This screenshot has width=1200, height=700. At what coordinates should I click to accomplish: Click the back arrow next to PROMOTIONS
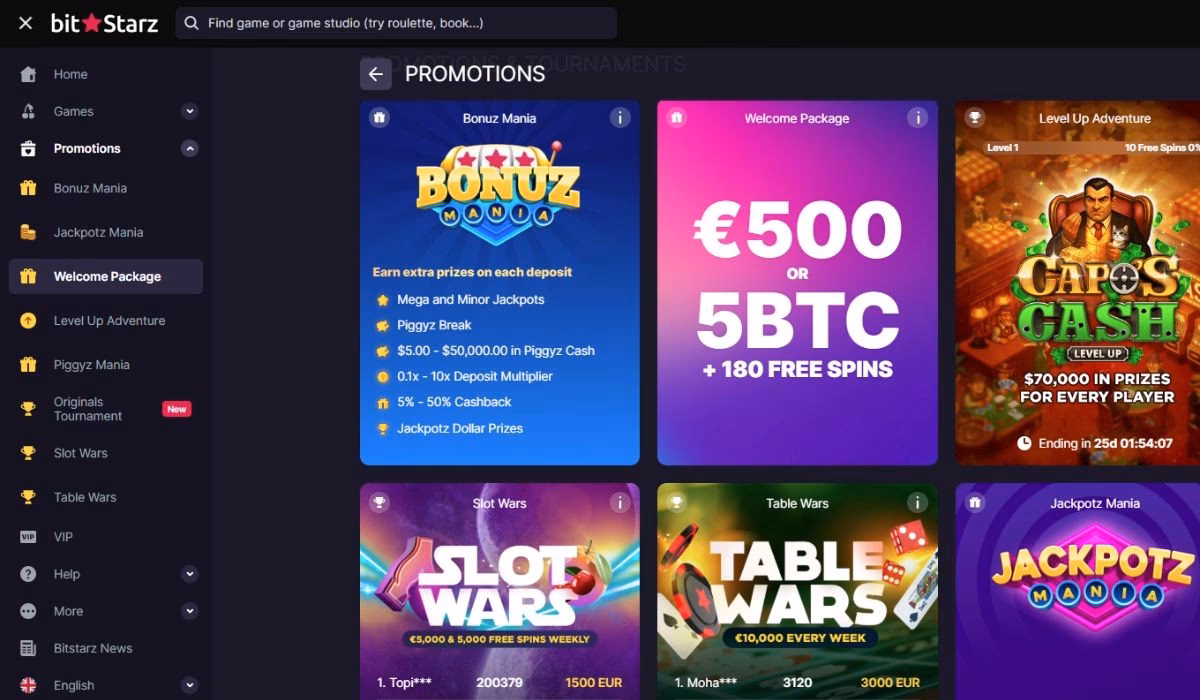pyautogui.click(x=375, y=74)
